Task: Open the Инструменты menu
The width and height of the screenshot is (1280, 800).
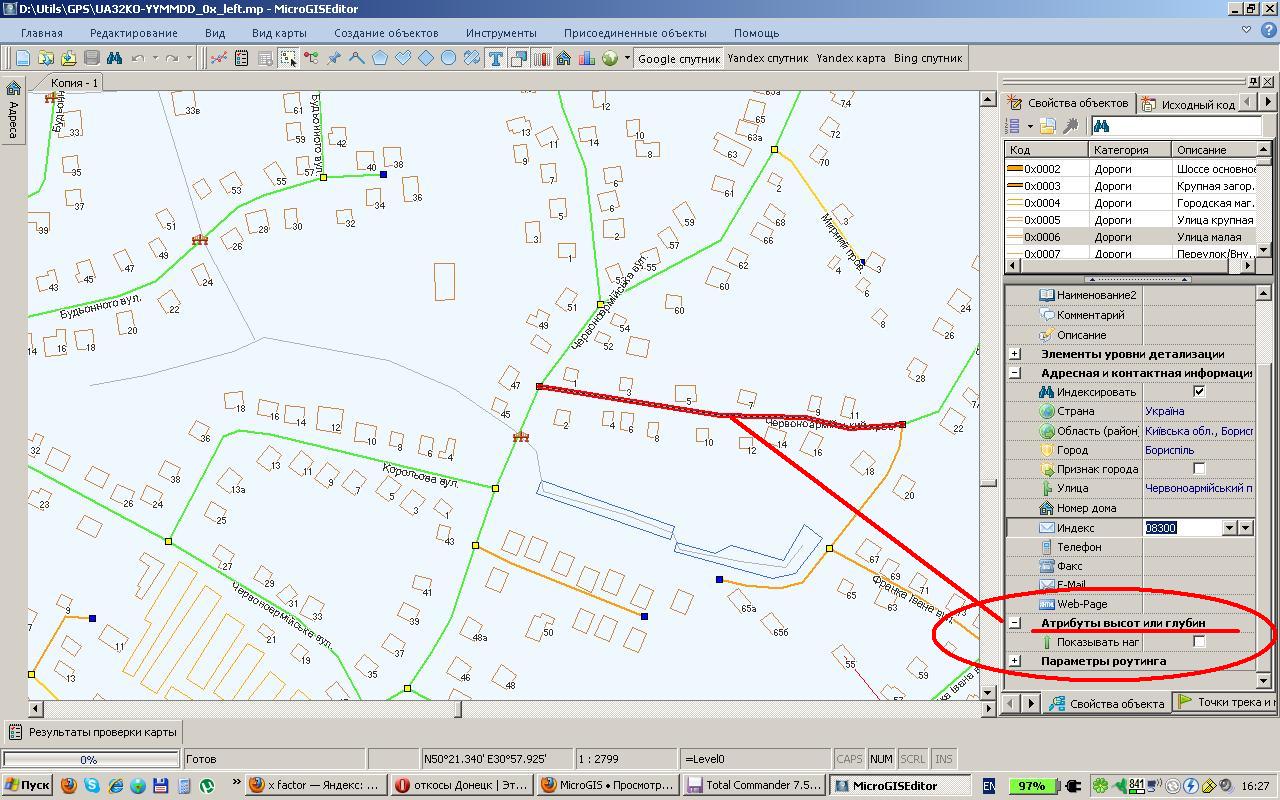Action: point(501,33)
